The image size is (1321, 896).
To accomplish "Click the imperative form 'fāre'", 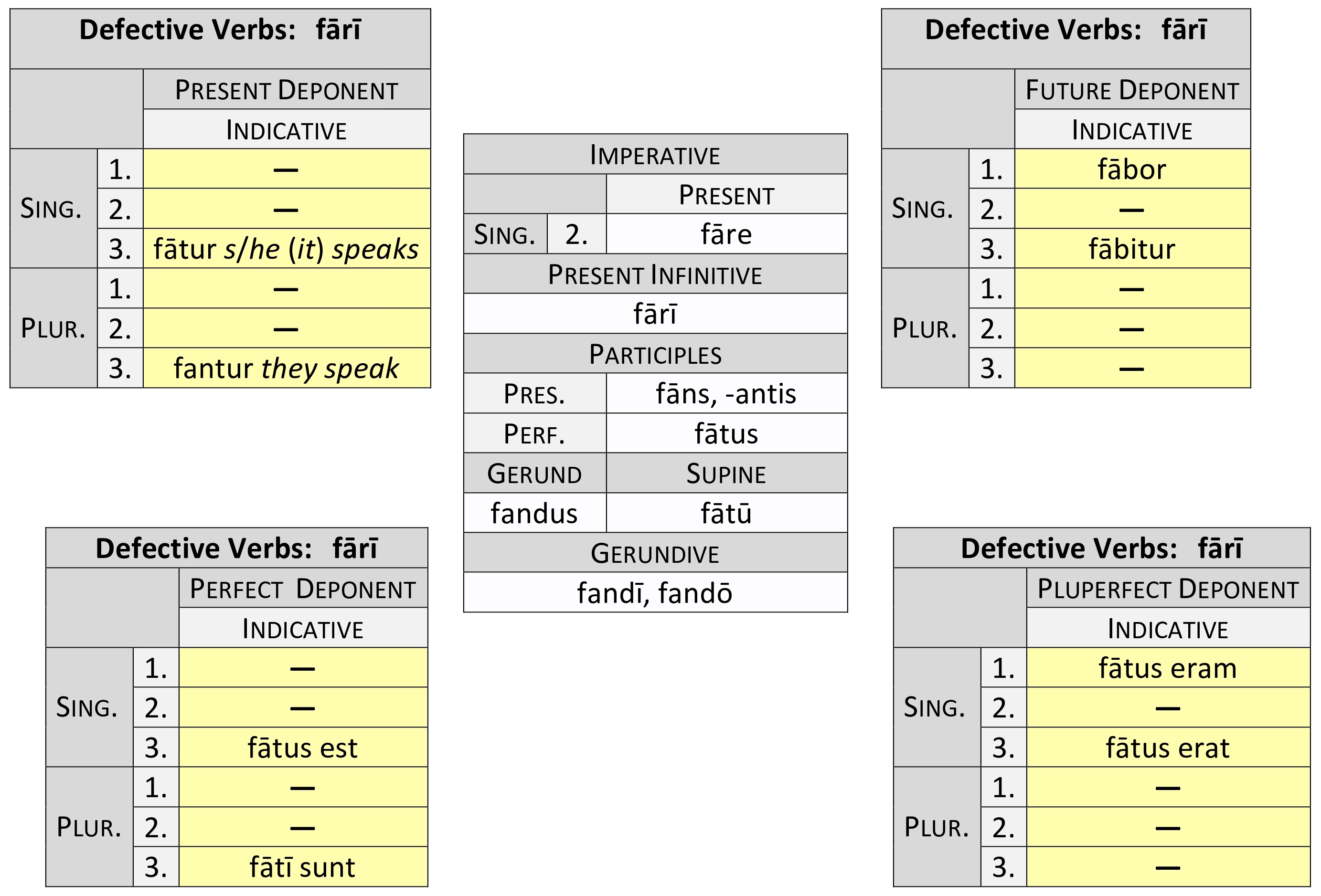I will coord(726,234).
